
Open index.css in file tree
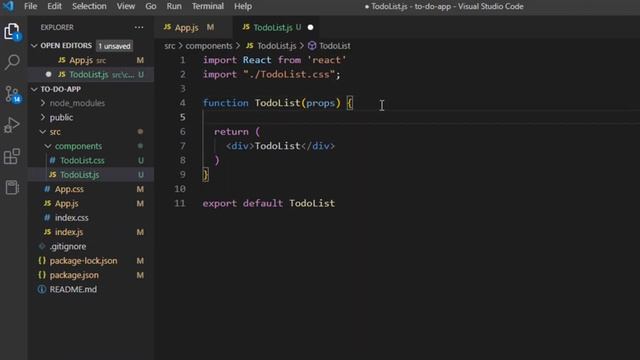(91, 218)
